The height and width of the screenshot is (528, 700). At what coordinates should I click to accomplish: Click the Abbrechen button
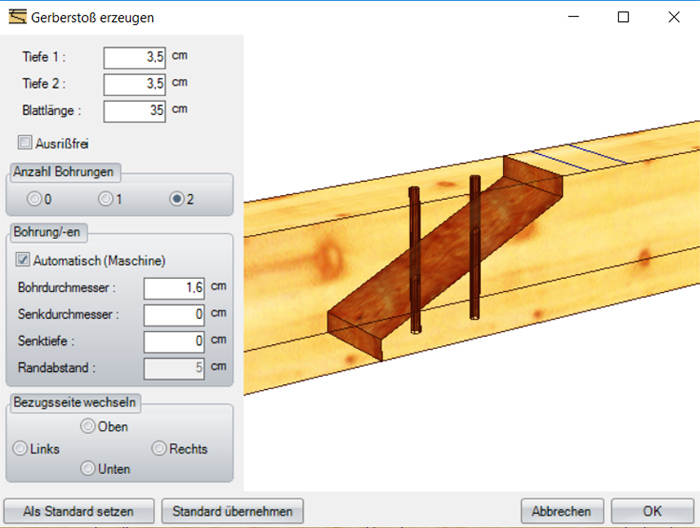[562, 511]
